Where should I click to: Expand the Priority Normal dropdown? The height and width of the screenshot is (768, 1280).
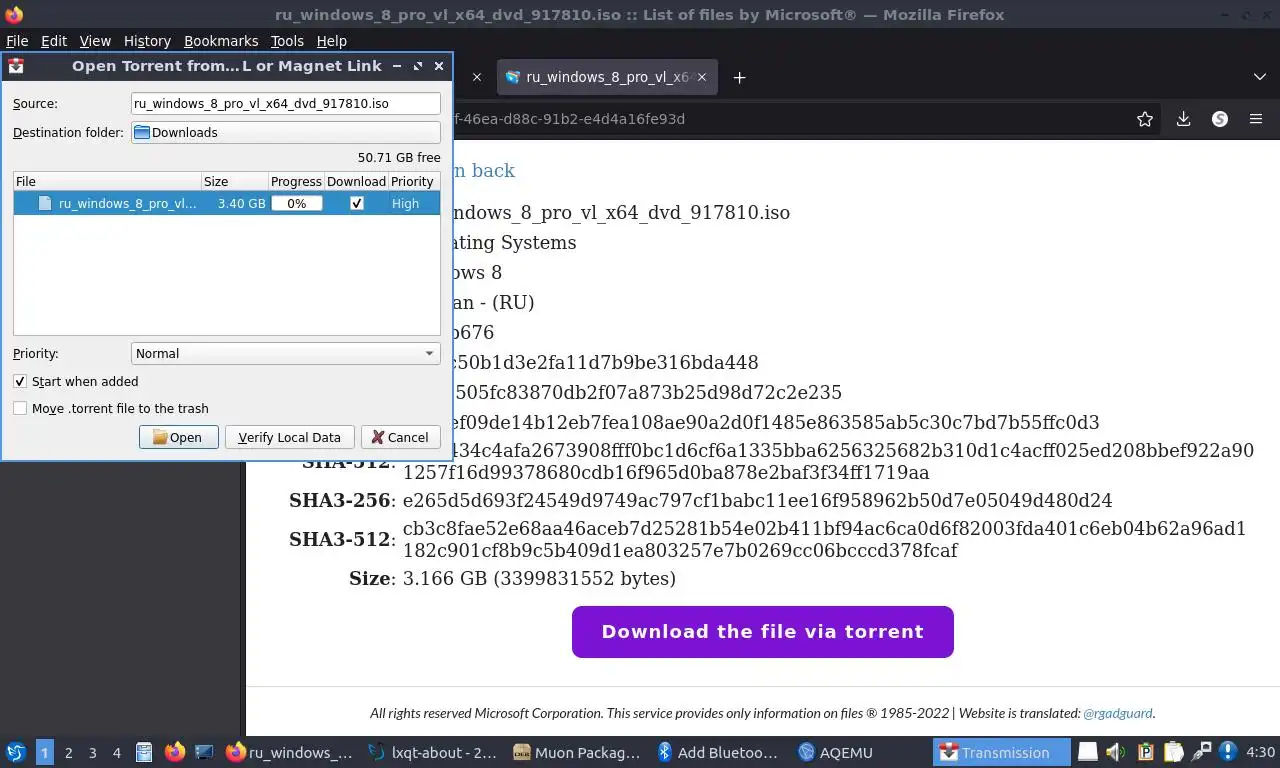pyautogui.click(x=286, y=353)
